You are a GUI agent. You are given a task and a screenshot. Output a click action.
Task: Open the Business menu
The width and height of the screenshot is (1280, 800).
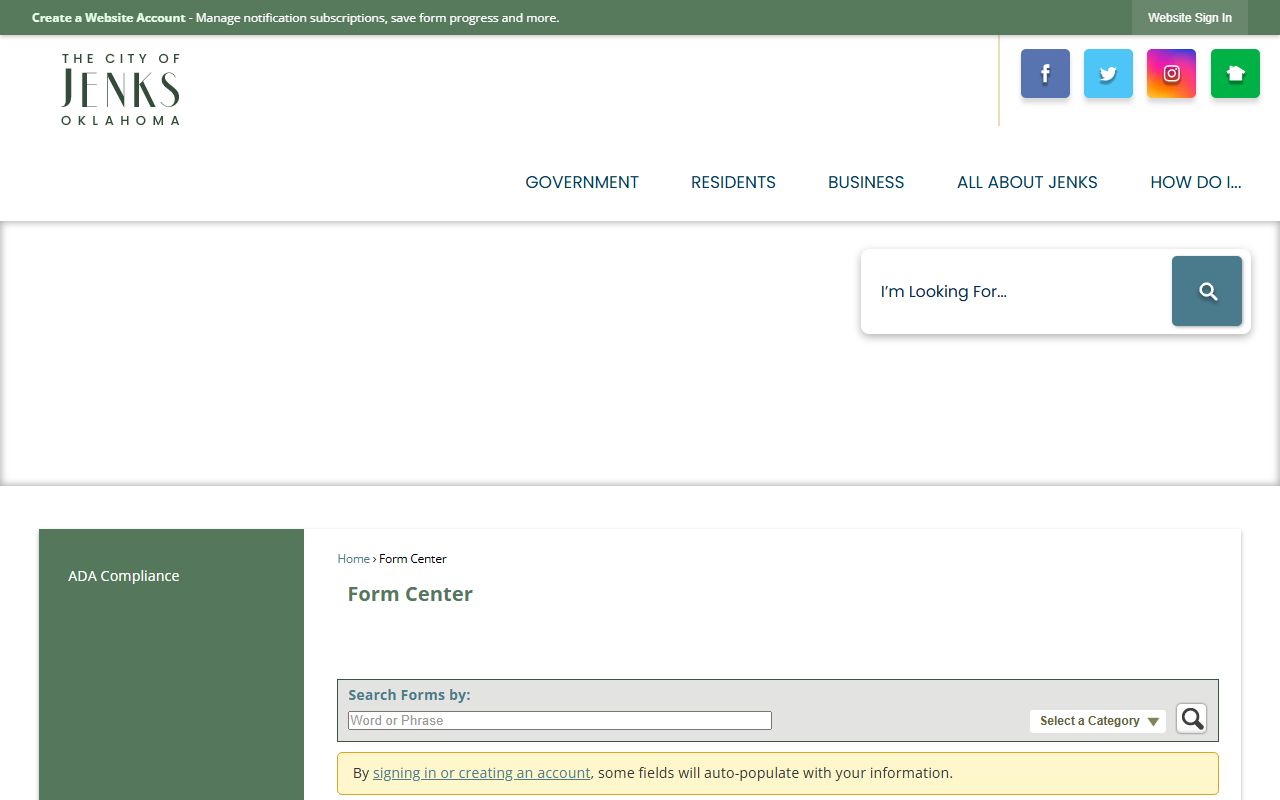(866, 182)
